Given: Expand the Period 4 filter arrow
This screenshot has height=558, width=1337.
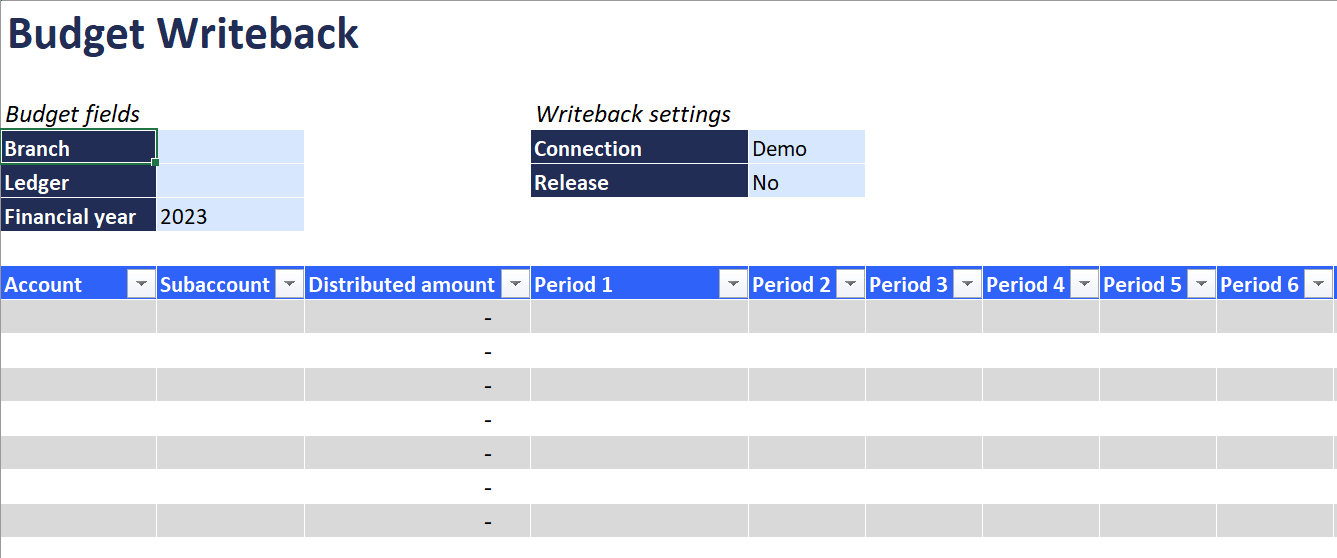Looking at the screenshot, I should click(1084, 285).
